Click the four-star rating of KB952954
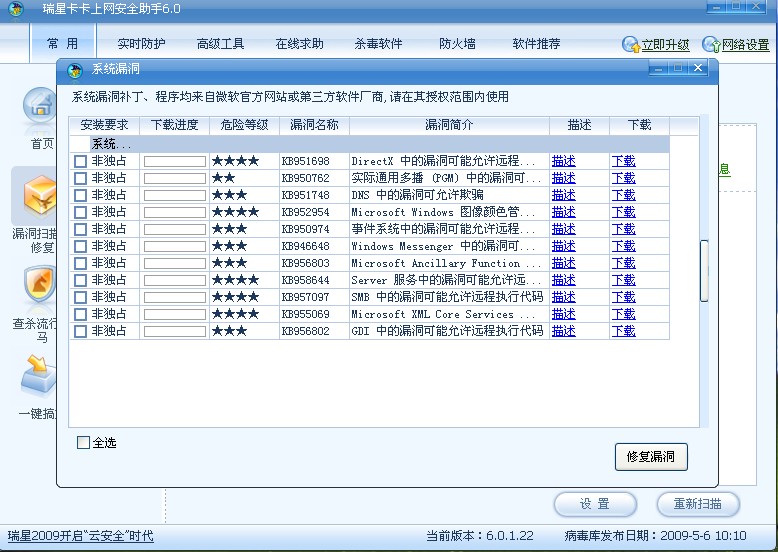 point(235,212)
